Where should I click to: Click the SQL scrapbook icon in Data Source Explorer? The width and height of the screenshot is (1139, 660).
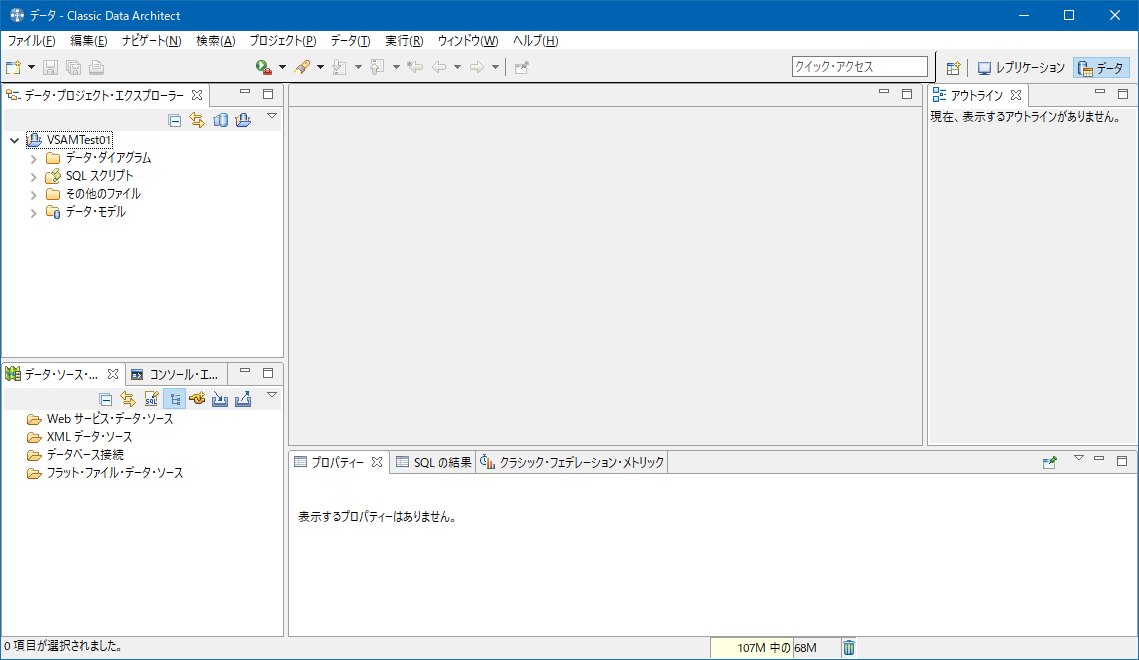click(x=151, y=399)
